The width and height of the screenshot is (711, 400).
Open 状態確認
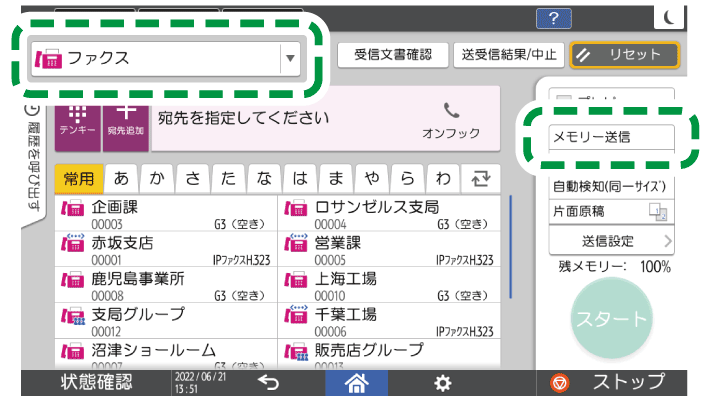tap(97, 382)
